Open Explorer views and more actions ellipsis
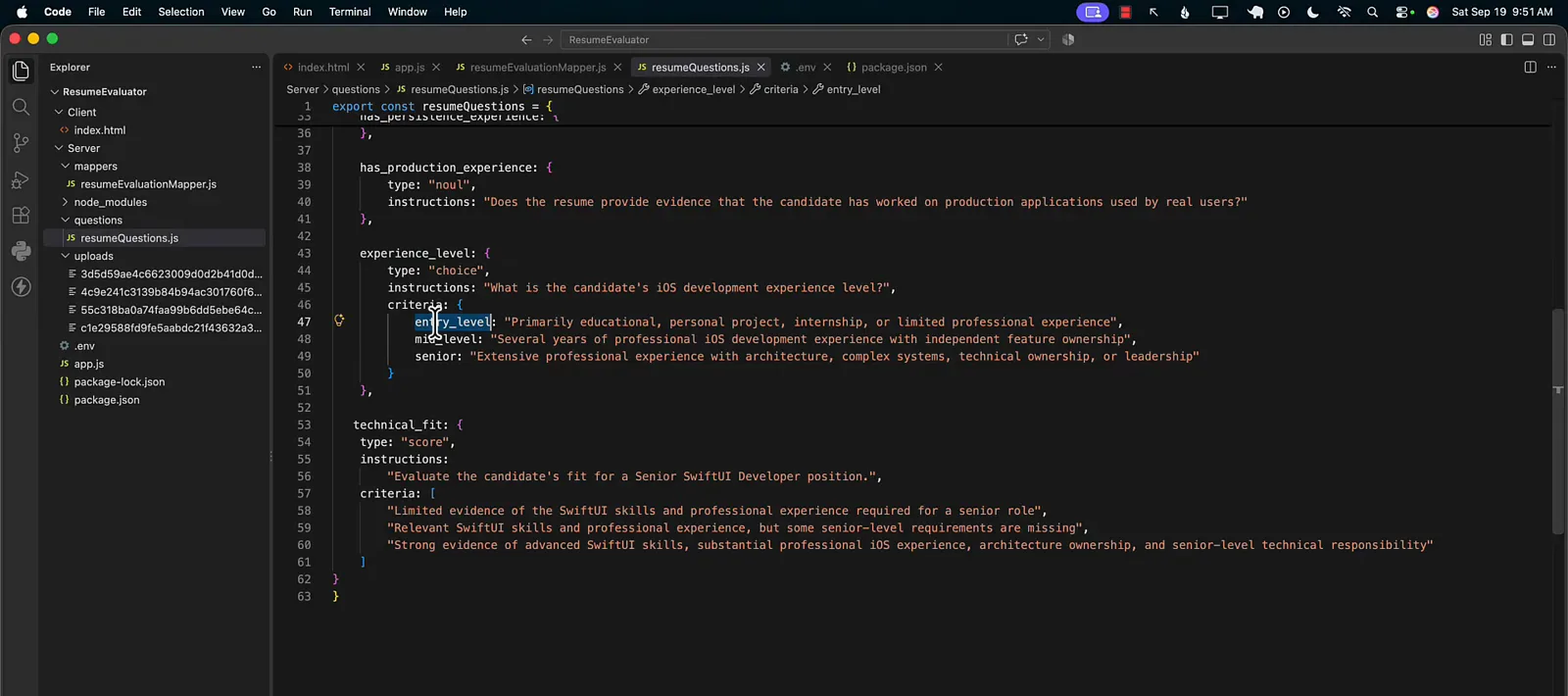1568x696 pixels. pos(256,67)
